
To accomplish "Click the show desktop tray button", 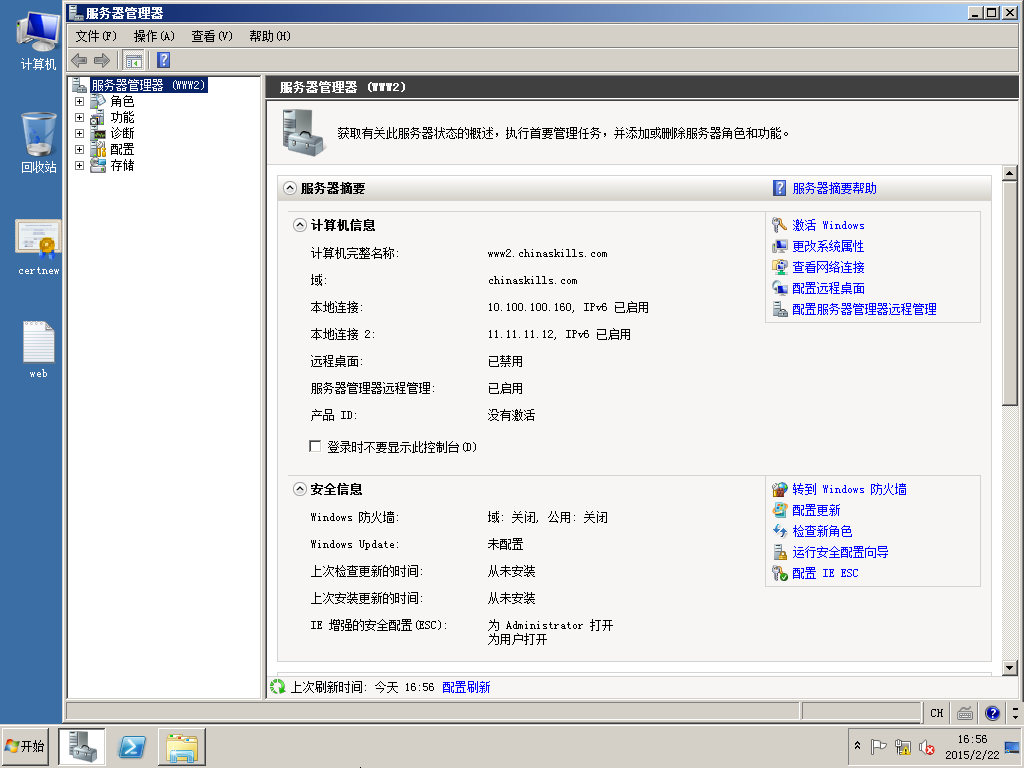I will pyautogui.click(x=1012, y=746).
